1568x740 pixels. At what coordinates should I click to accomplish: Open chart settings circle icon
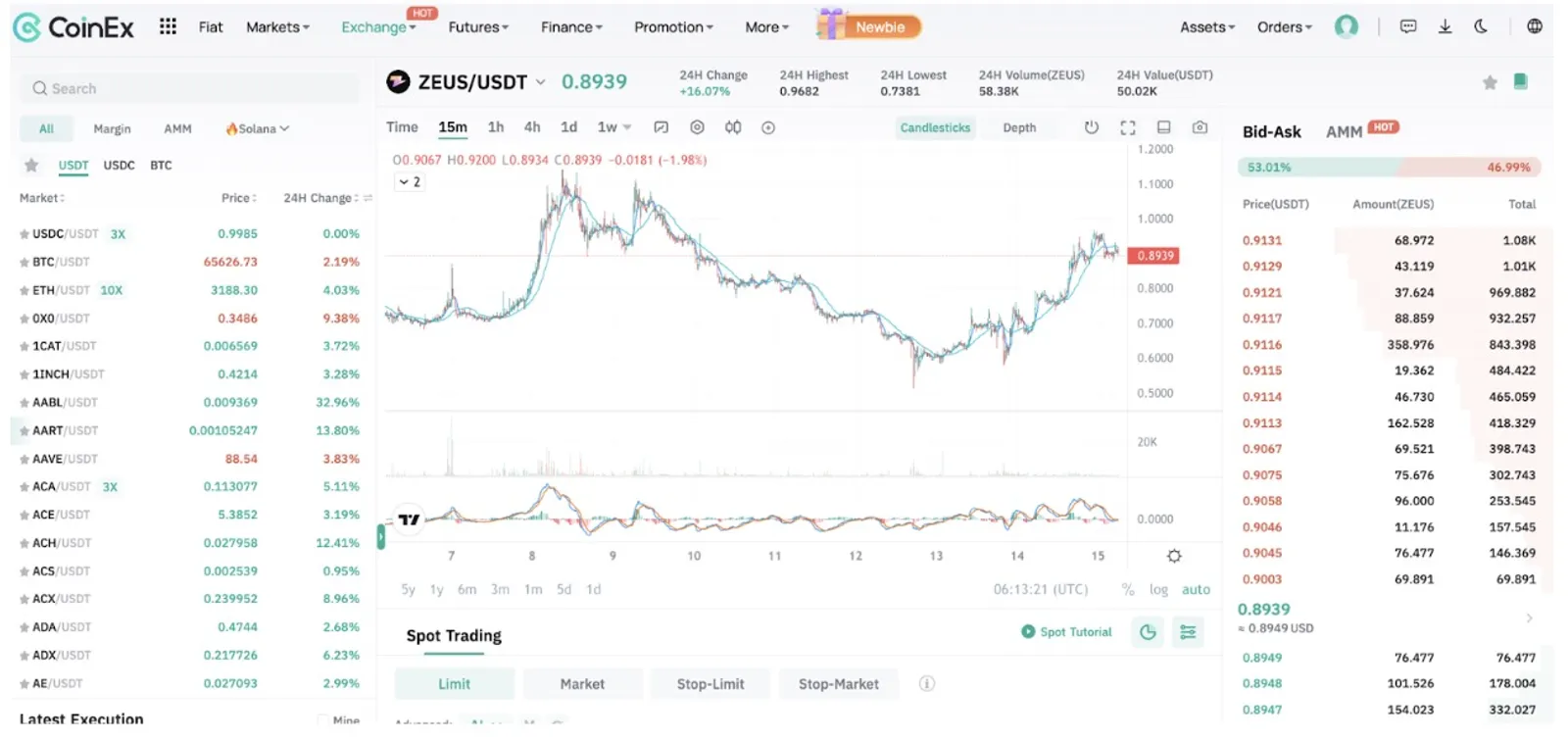pyautogui.click(x=697, y=127)
